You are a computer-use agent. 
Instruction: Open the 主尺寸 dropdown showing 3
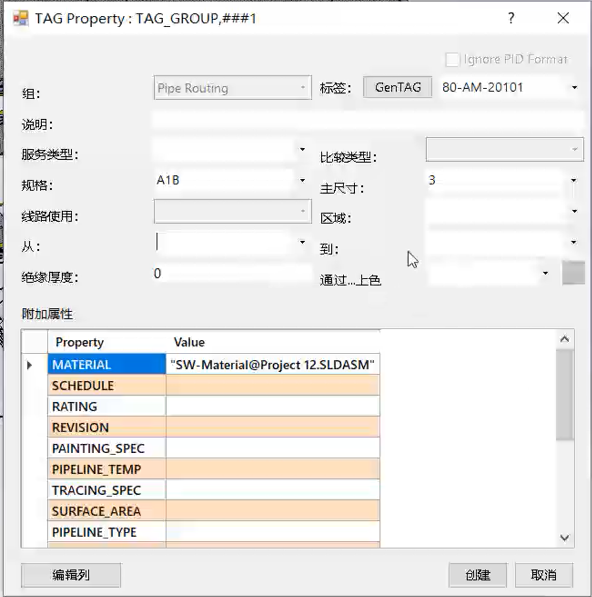[x=573, y=180]
